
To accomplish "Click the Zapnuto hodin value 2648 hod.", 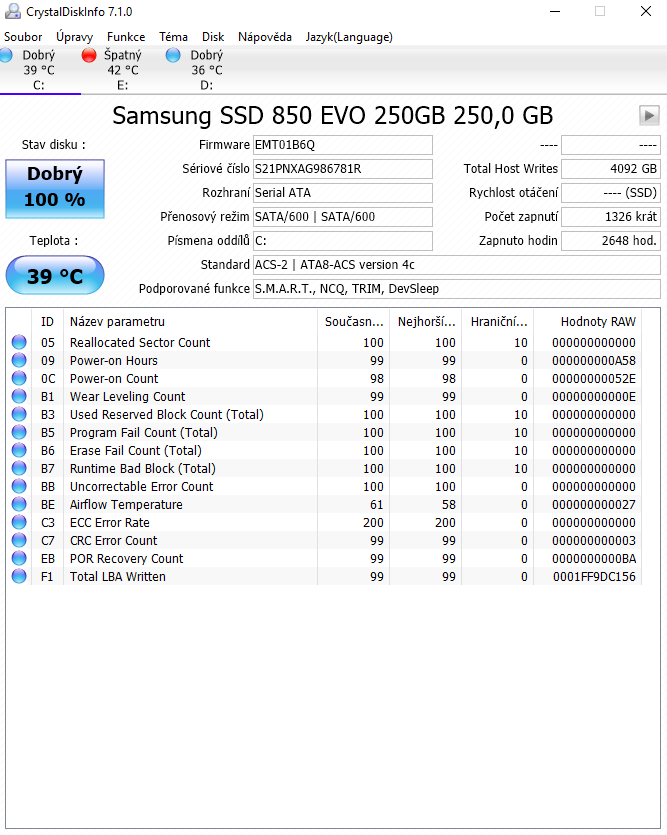I will point(611,241).
